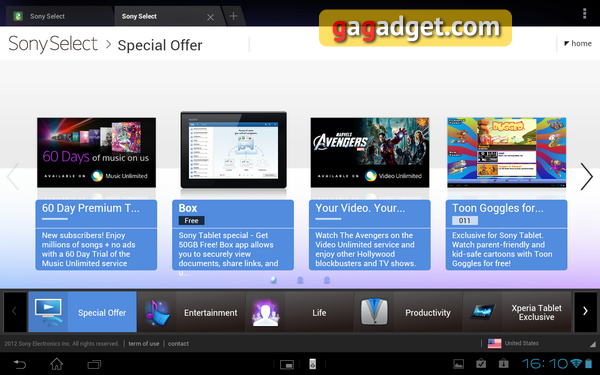Screen dimensions: 600x375
Task: Show next offers with right carousel arrow
Action: tap(587, 176)
